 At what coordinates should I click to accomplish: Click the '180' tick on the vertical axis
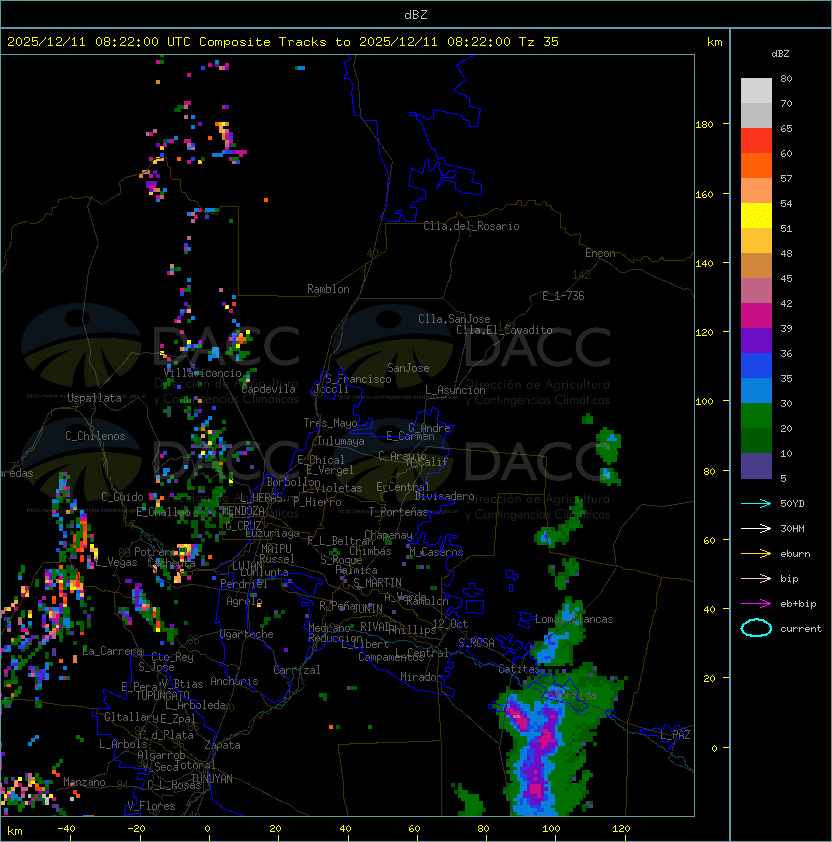704,125
